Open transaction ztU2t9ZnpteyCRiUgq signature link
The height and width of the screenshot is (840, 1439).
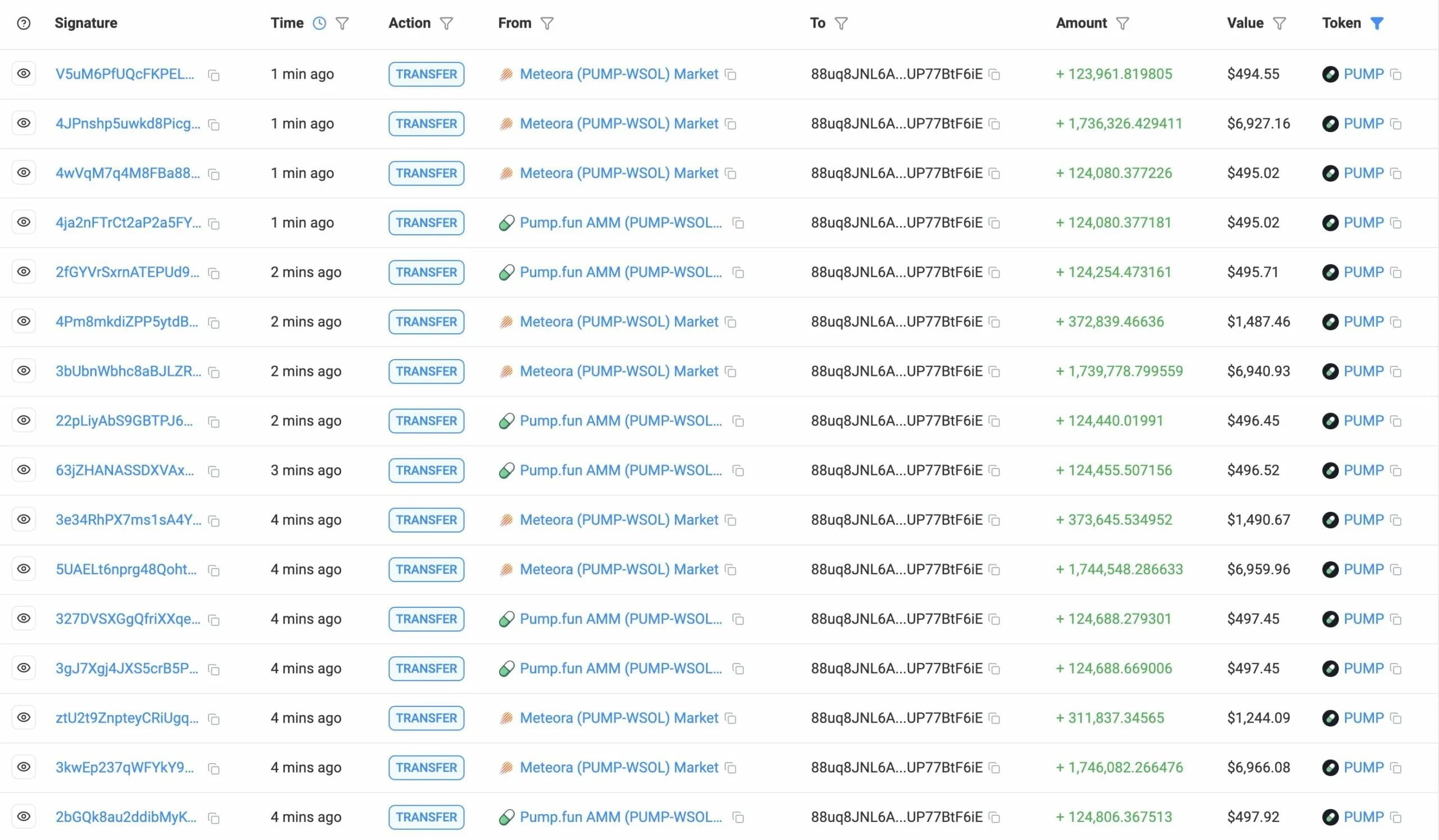127,718
